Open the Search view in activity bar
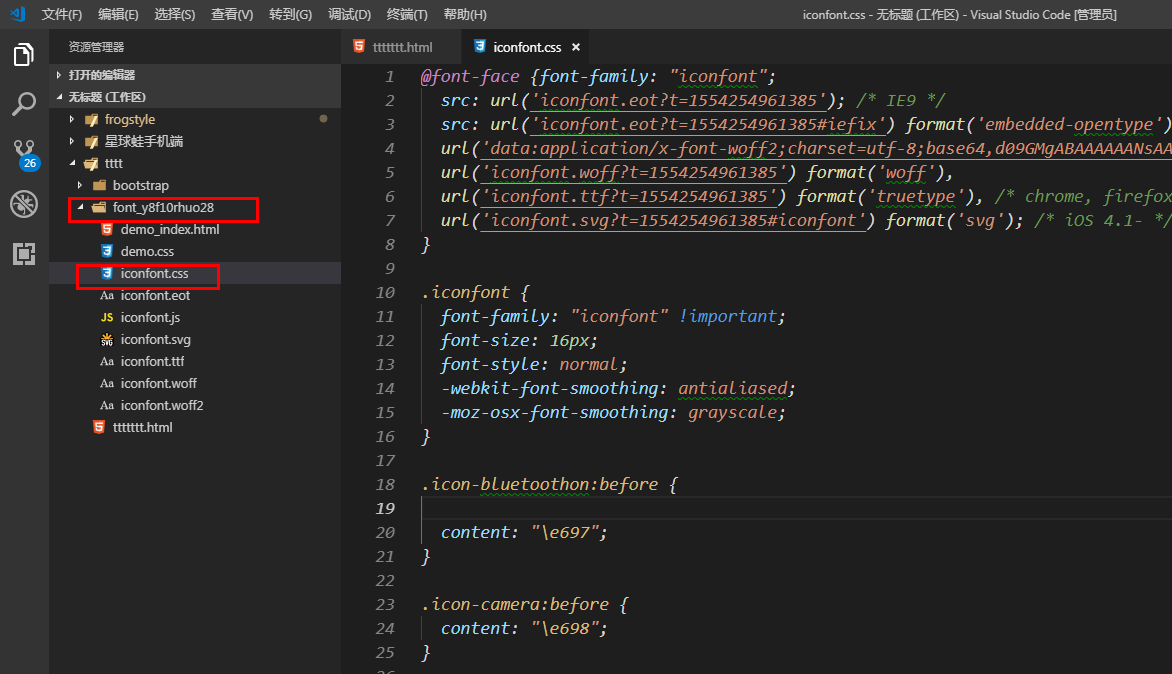Screen dimensions: 1172x674 pos(24,104)
